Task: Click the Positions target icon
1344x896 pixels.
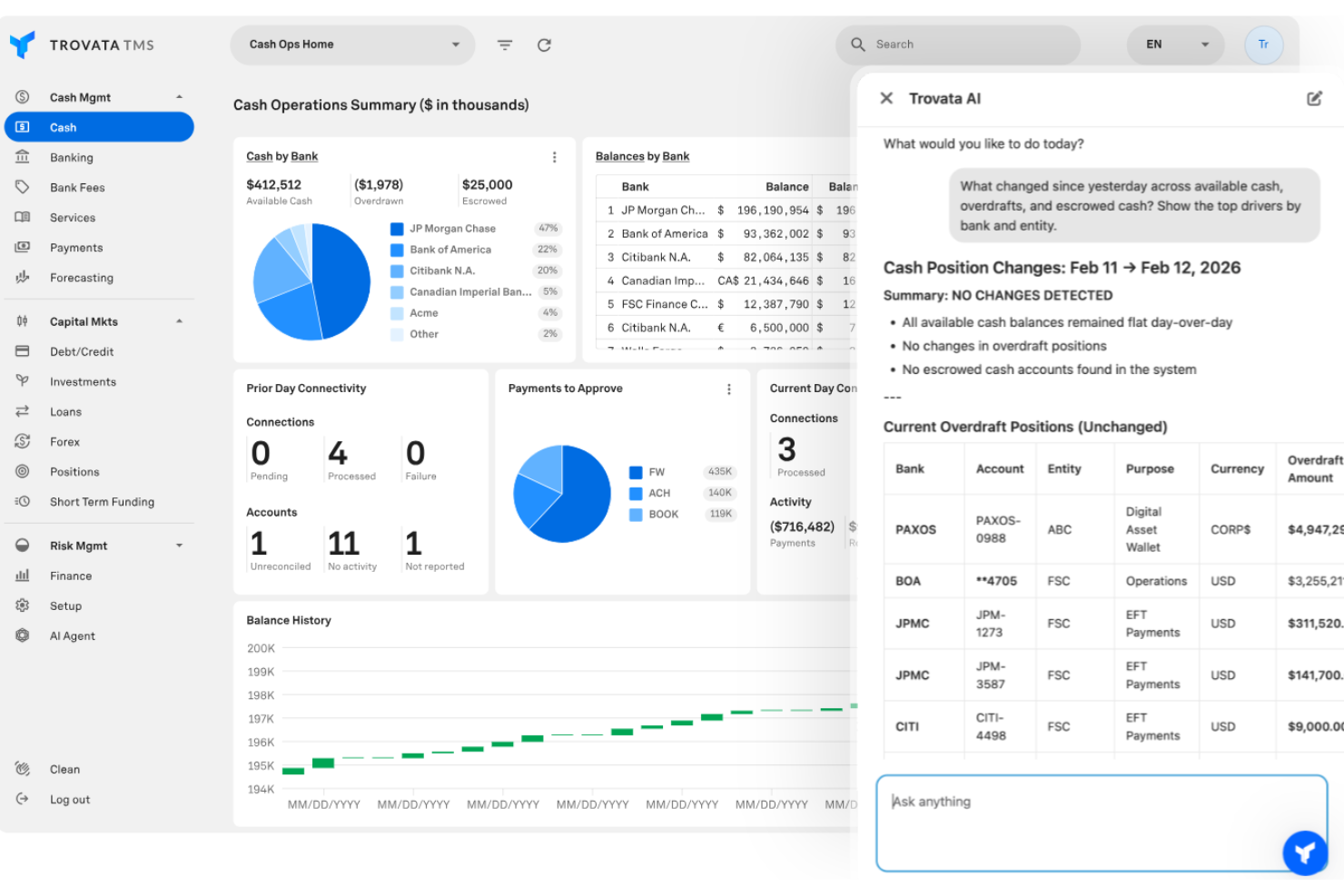Action: tap(23, 471)
